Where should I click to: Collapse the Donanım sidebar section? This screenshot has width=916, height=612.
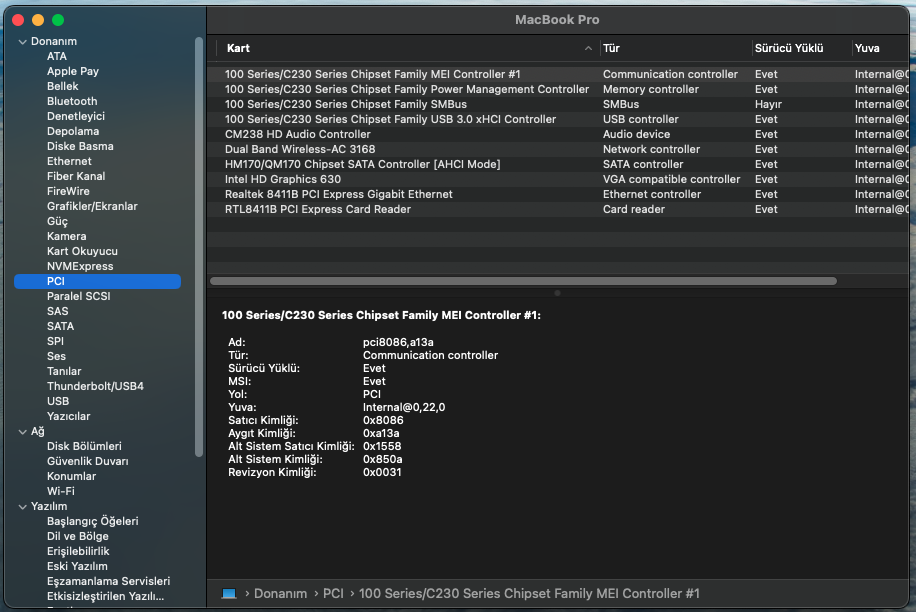(22, 42)
